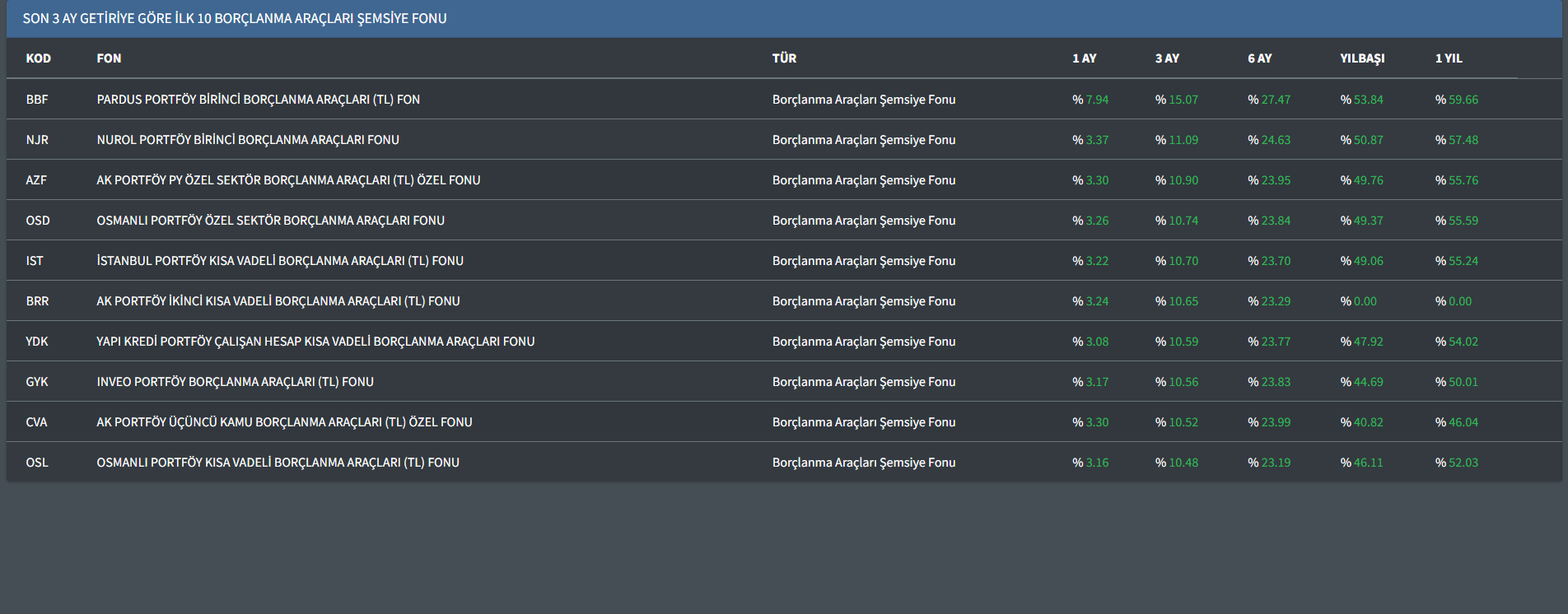Click the YILBAŞI column header
The image size is (1568, 614).
click(1362, 58)
